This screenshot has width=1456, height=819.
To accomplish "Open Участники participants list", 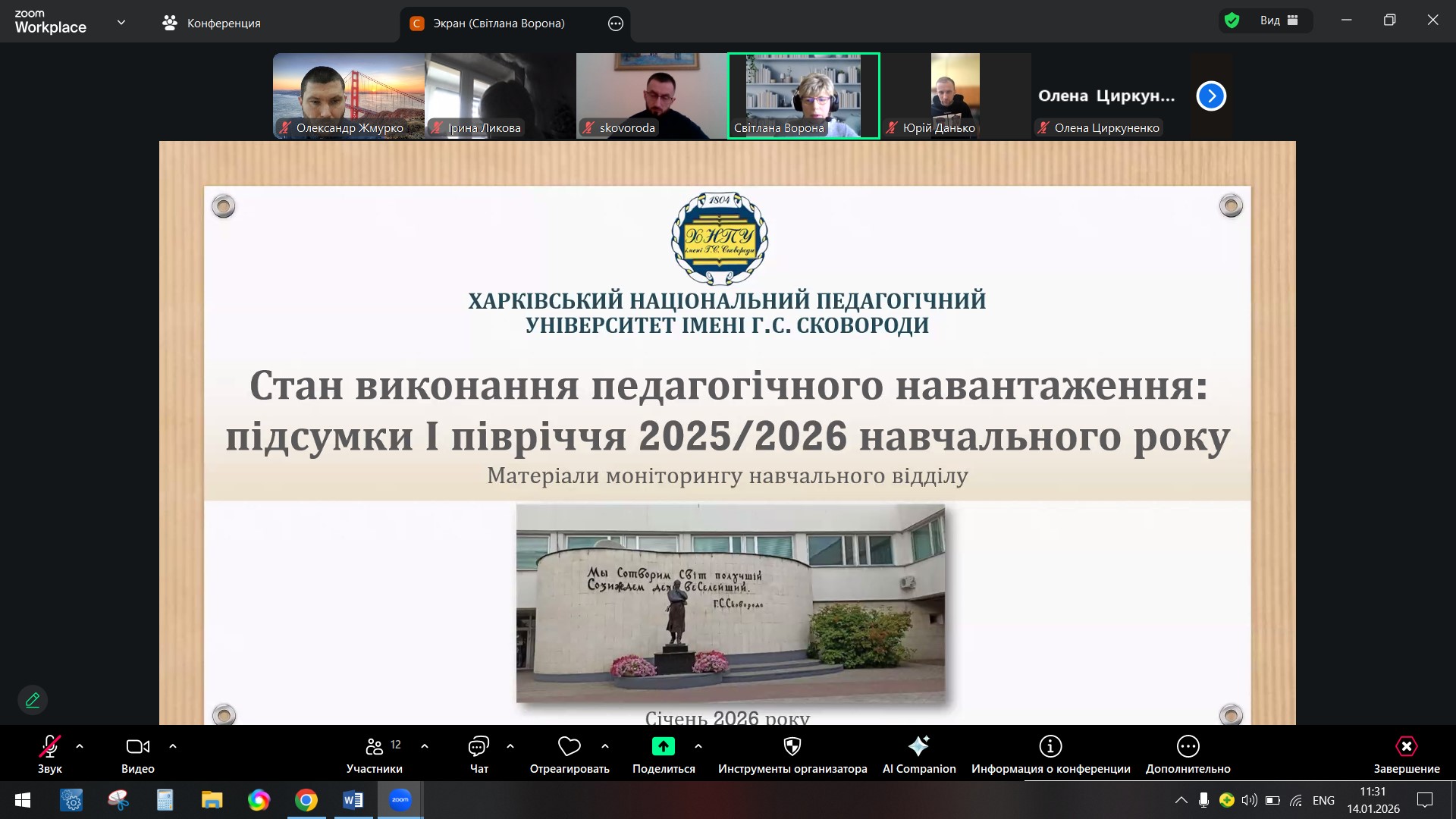I will (x=375, y=747).
